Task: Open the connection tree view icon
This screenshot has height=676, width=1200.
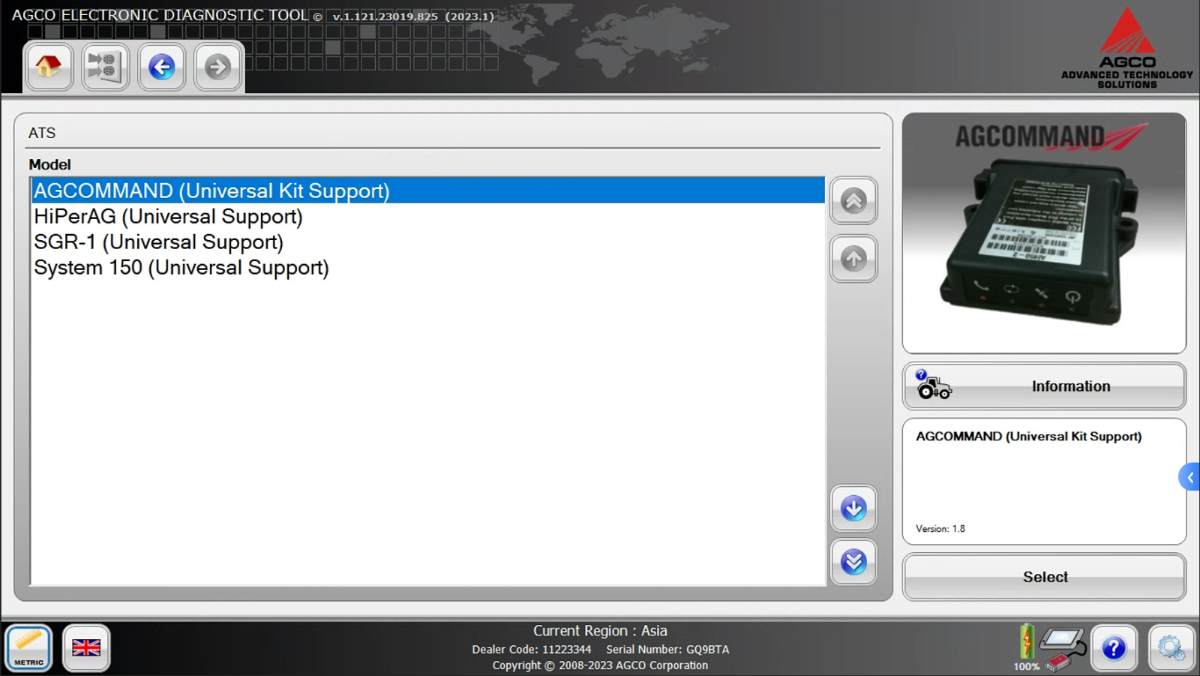Action: [105, 67]
